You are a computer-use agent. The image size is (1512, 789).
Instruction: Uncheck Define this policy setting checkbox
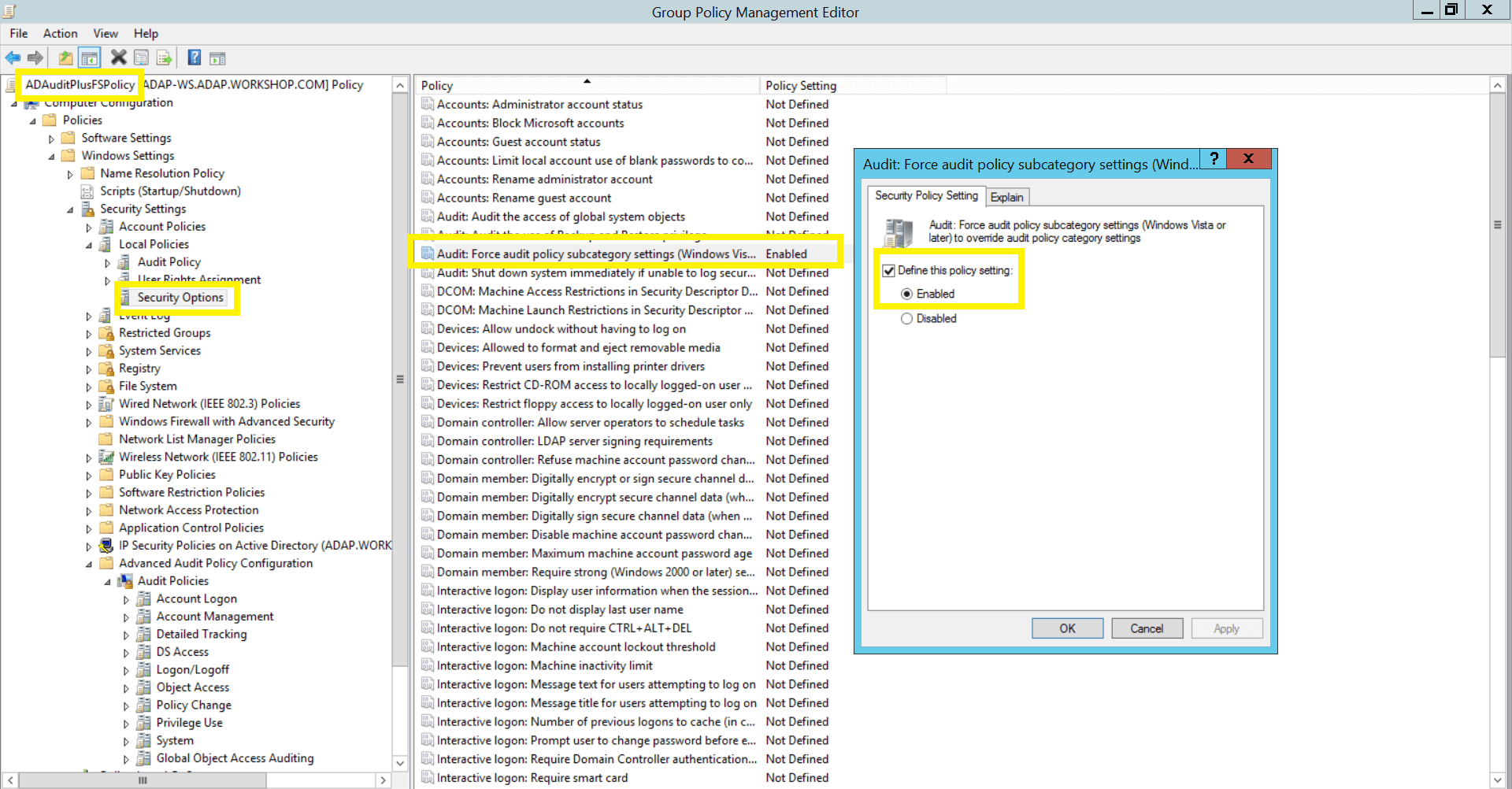[x=889, y=271]
